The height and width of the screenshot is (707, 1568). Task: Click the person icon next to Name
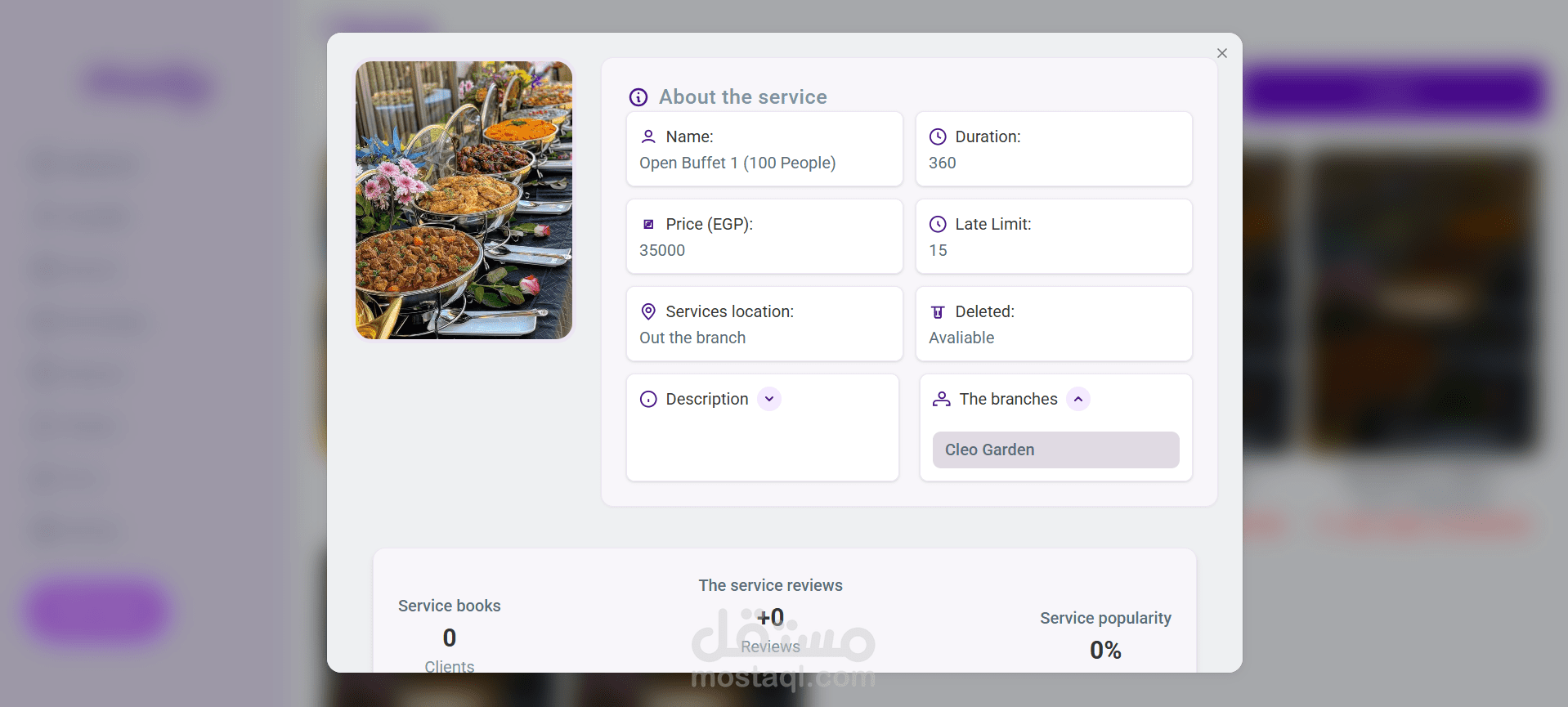[x=648, y=136]
